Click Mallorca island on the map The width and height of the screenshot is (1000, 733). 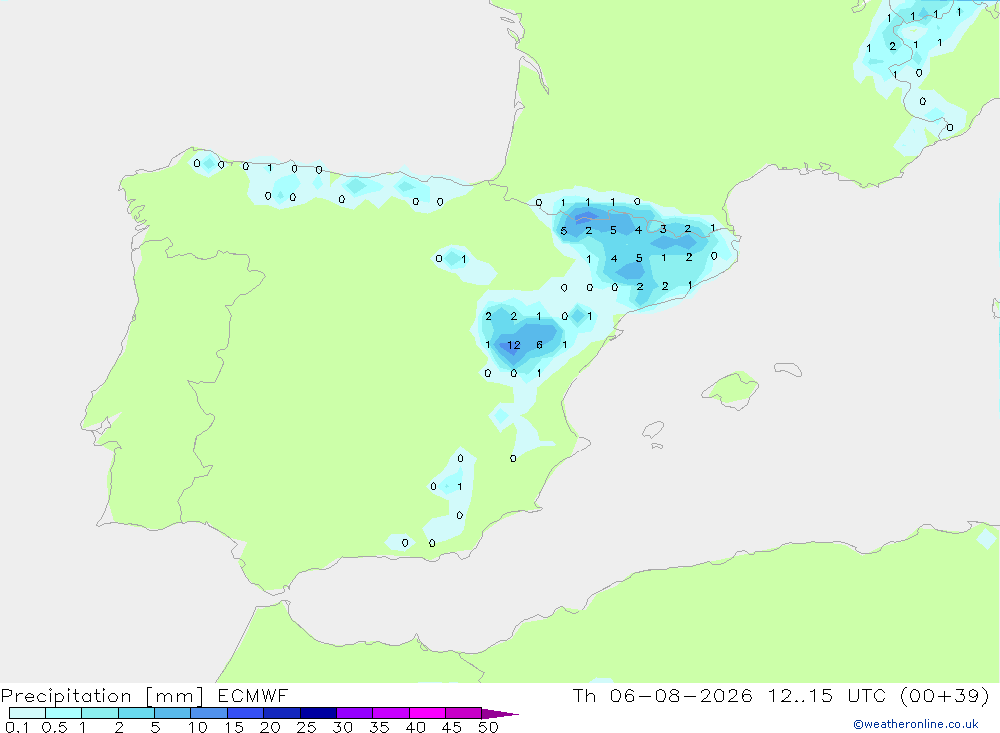coord(731,388)
